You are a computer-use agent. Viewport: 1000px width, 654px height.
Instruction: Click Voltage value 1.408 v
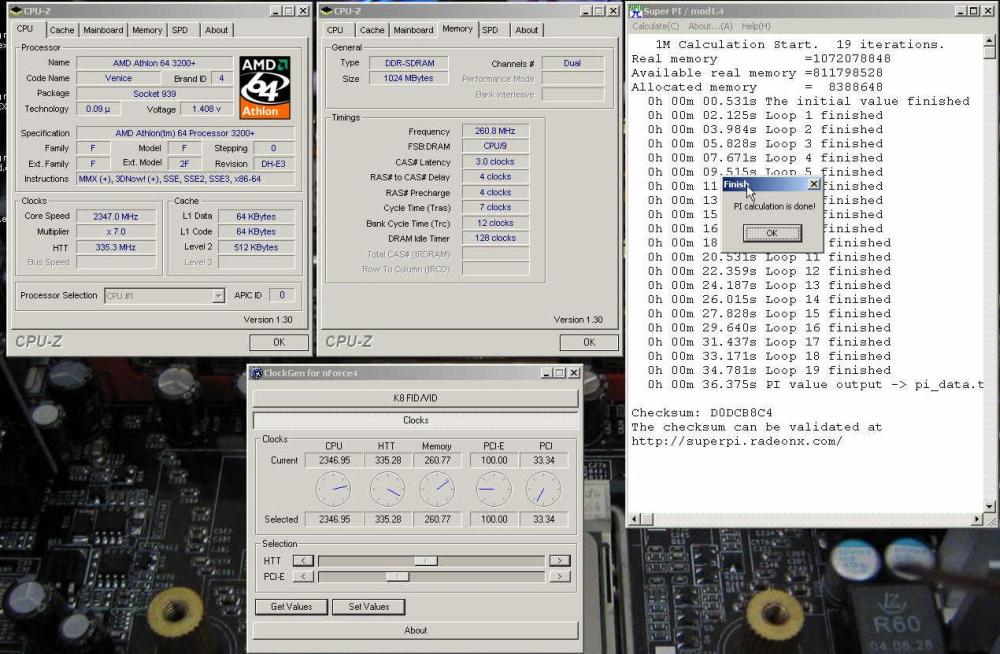206,109
